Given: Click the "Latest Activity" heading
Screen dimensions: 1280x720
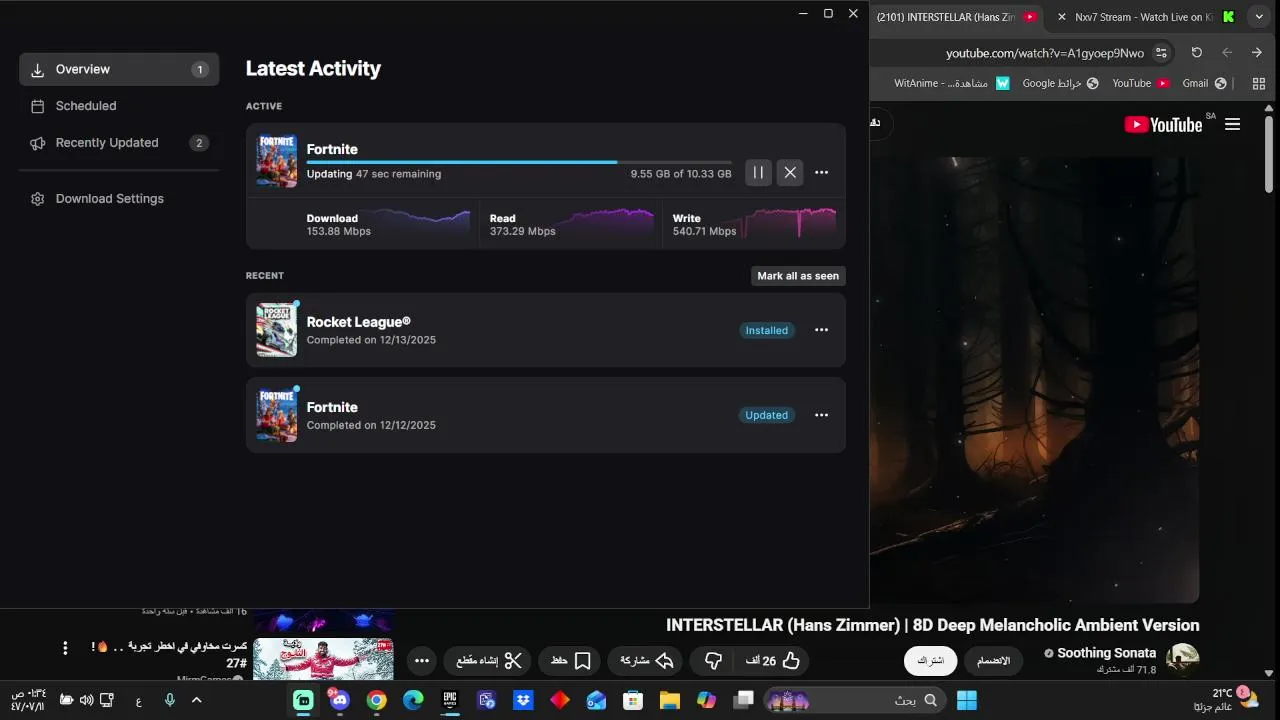Looking at the screenshot, I should pyautogui.click(x=313, y=68).
